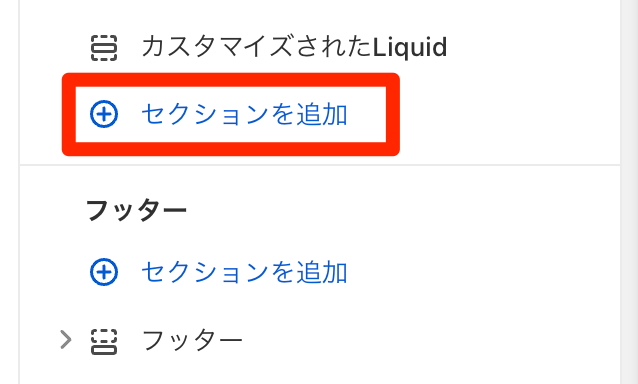The height and width of the screenshot is (384, 638).
Task: Click the plus icon inside the red-highlighted box
Action: 104,114
